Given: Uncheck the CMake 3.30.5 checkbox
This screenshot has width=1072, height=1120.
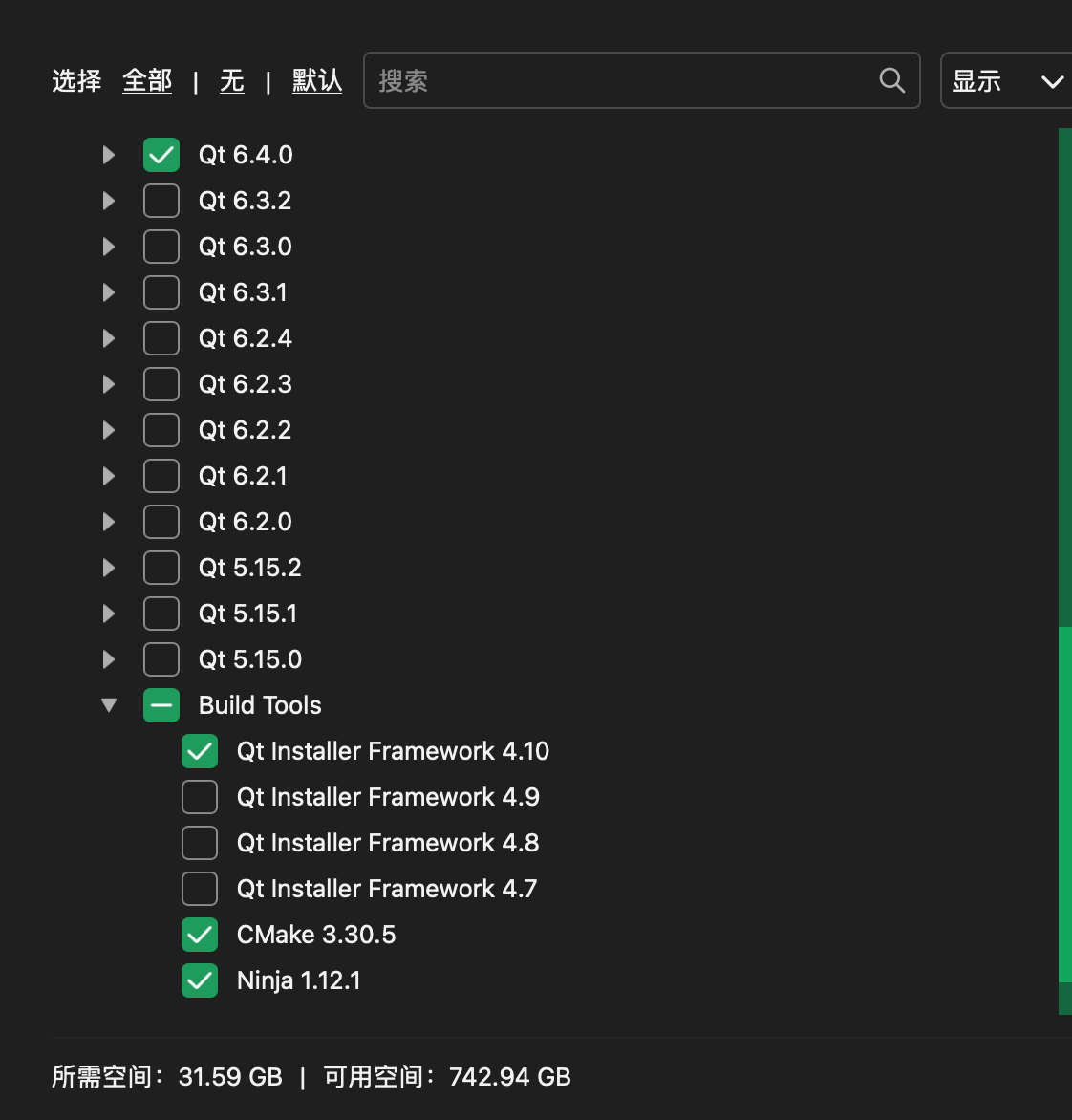Looking at the screenshot, I should [200, 935].
